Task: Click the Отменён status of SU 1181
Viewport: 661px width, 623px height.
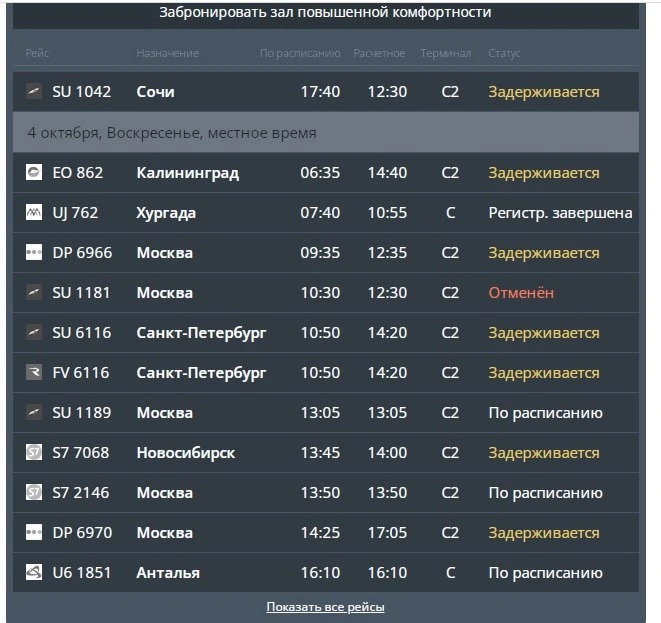Action: click(521, 292)
